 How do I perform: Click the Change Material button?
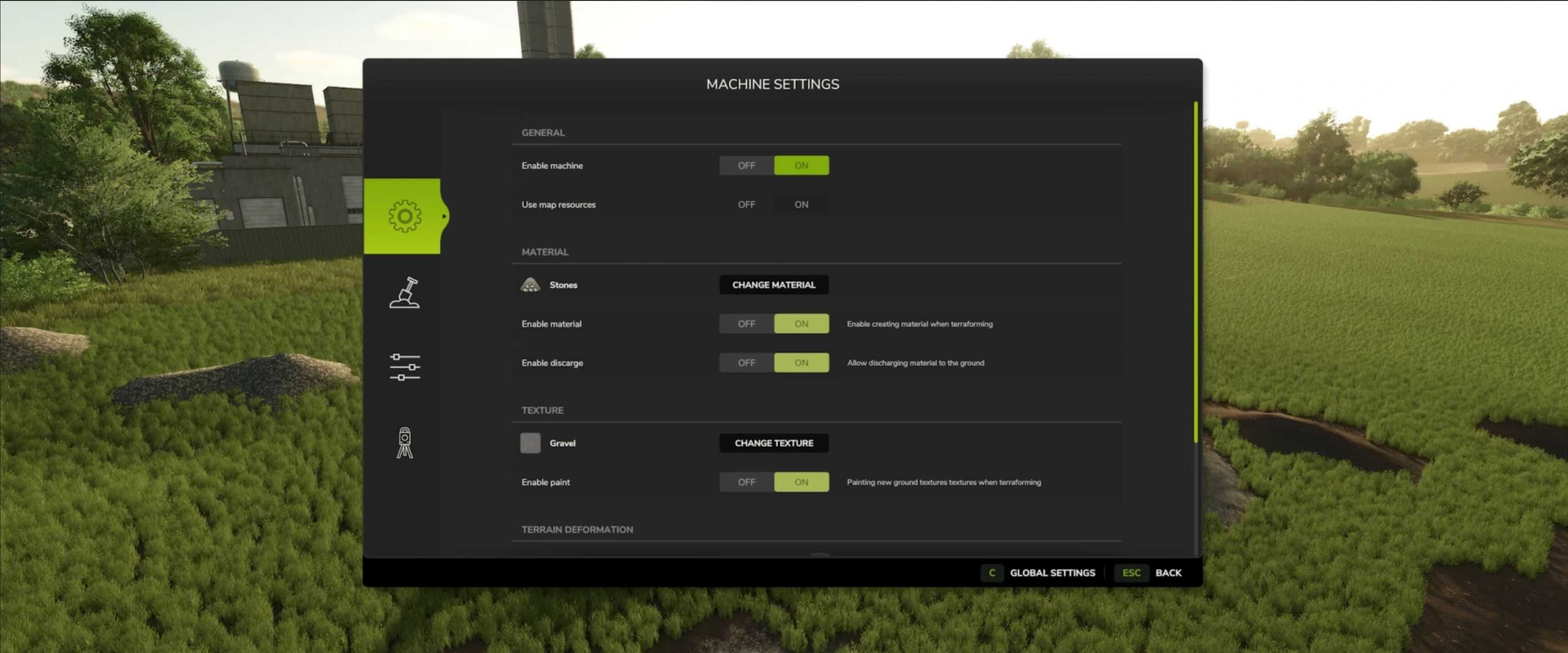pos(774,285)
